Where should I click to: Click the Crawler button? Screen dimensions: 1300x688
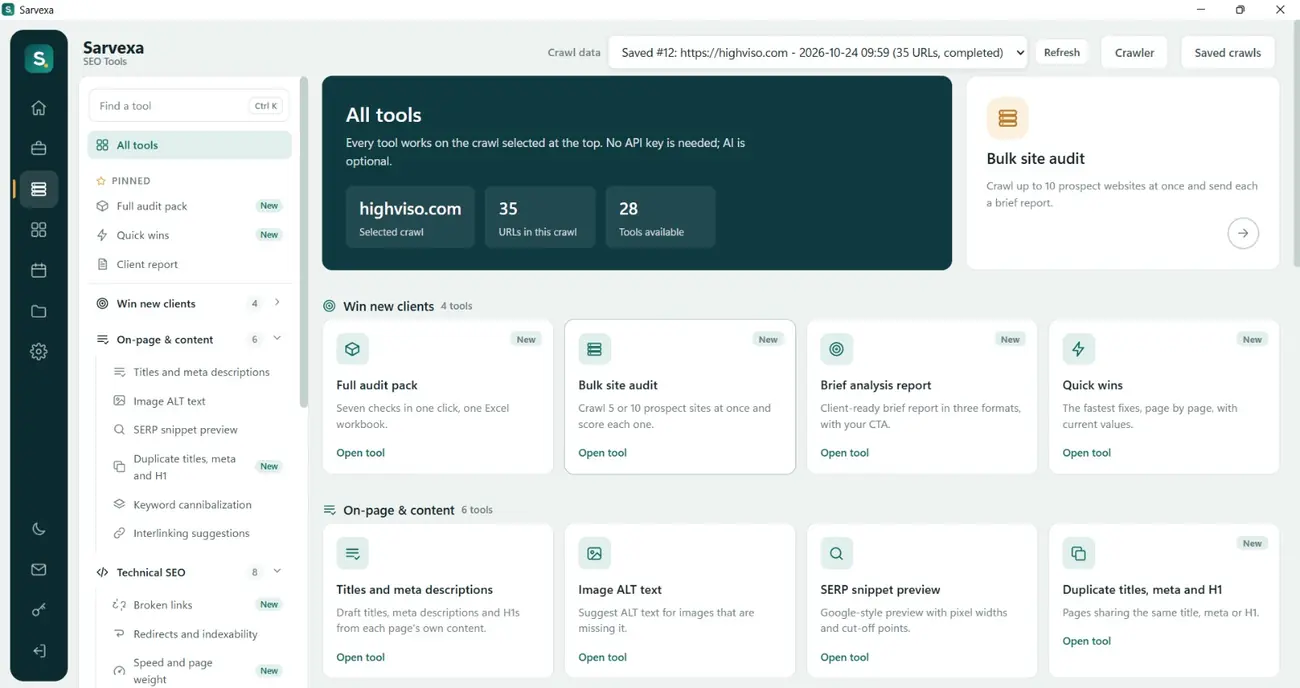pos(1134,52)
